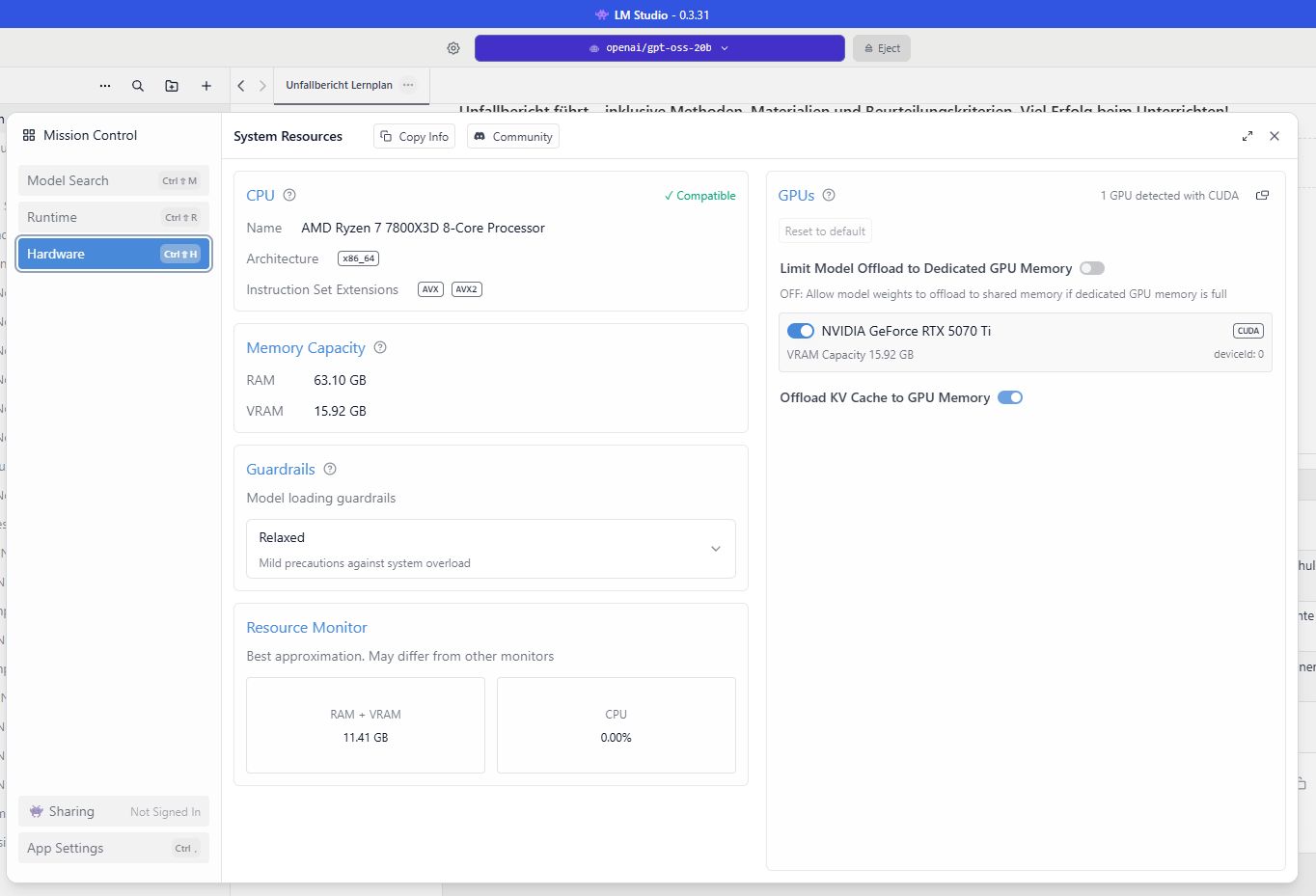Click the plus icon for new chat

[206, 86]
